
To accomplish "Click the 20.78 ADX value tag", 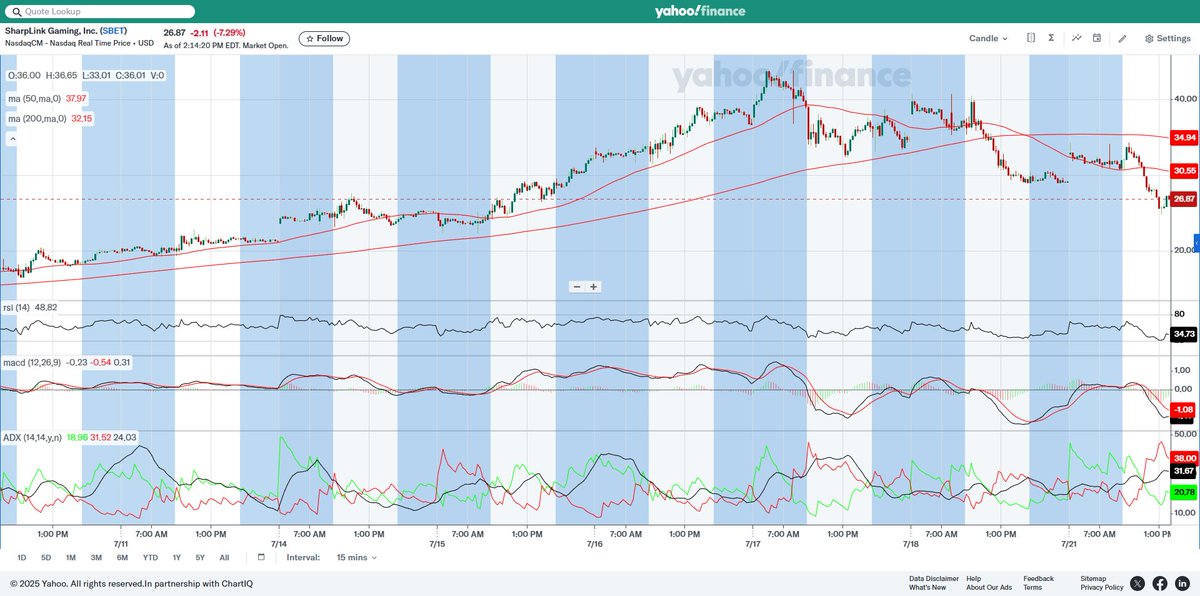I will click(1184, 492).
